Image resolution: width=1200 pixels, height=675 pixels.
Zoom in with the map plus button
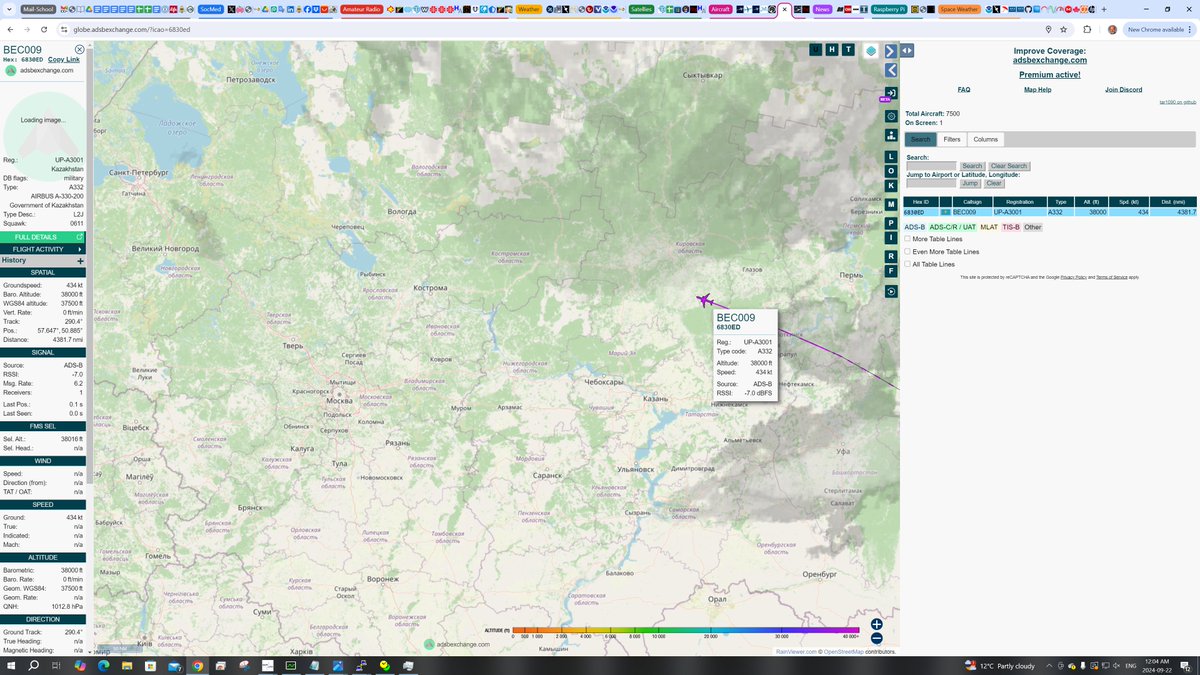pos(876,624)
